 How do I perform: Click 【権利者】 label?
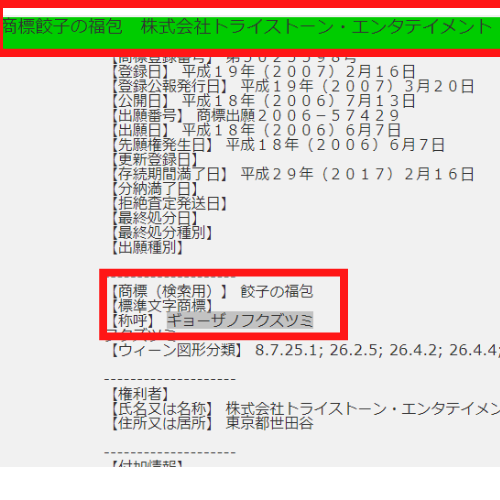tap(140, 394)
